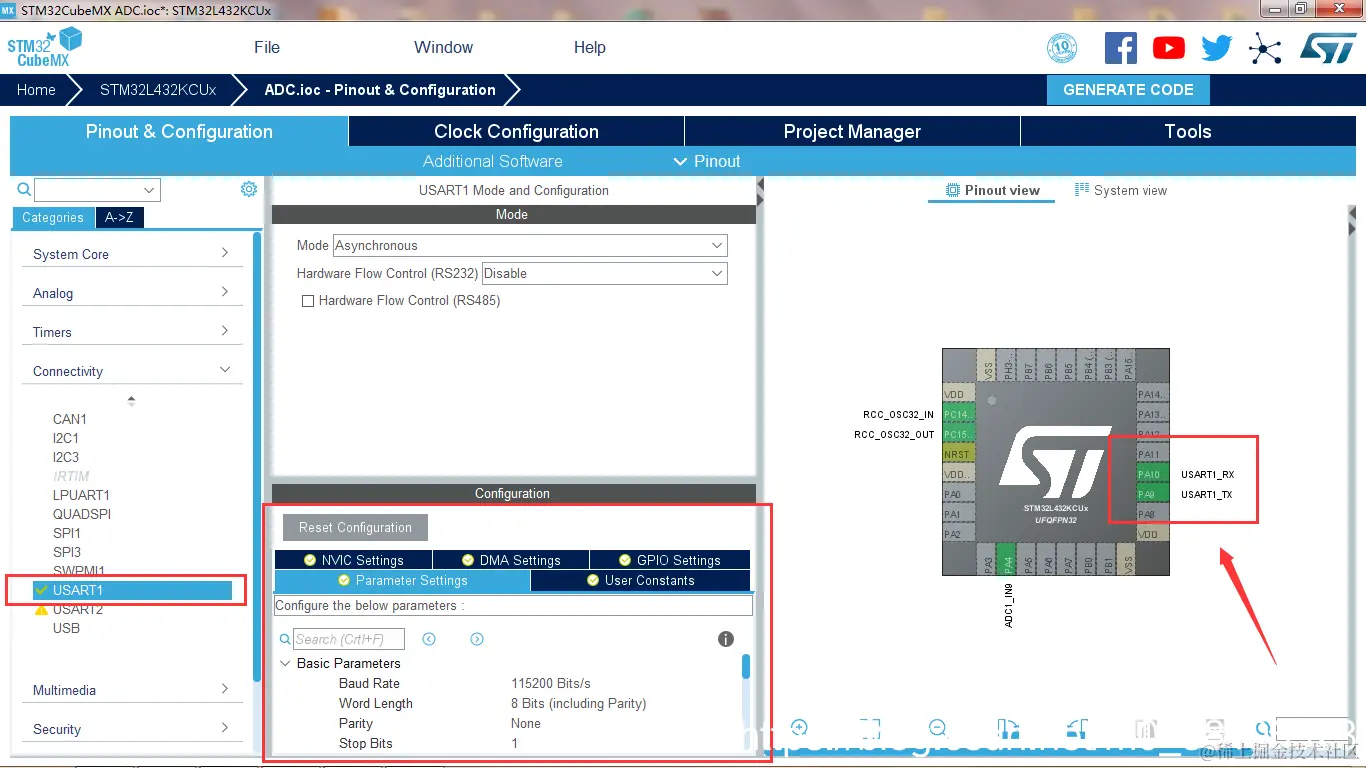Switch to Tools tab
Screen dimensions: 1366x768
click(x=1188, y=132)
